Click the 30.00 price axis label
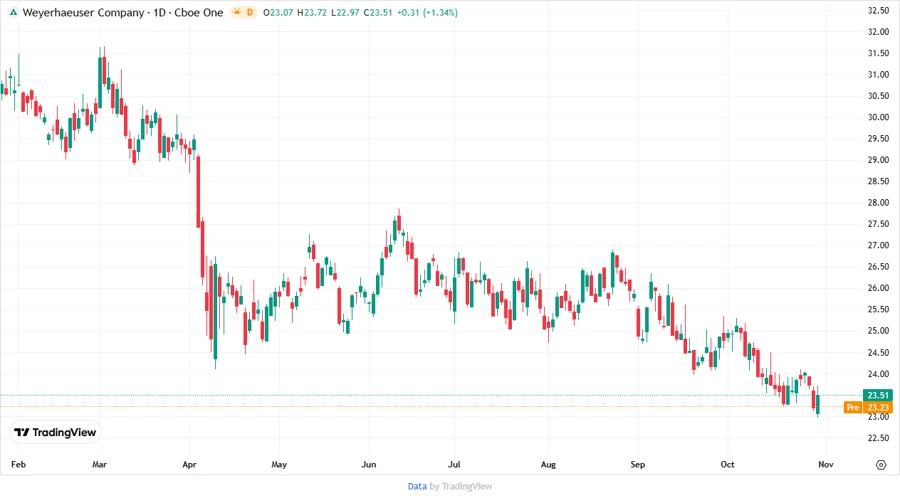Screen dimensions: 900x498 click(x=878, y=117)
